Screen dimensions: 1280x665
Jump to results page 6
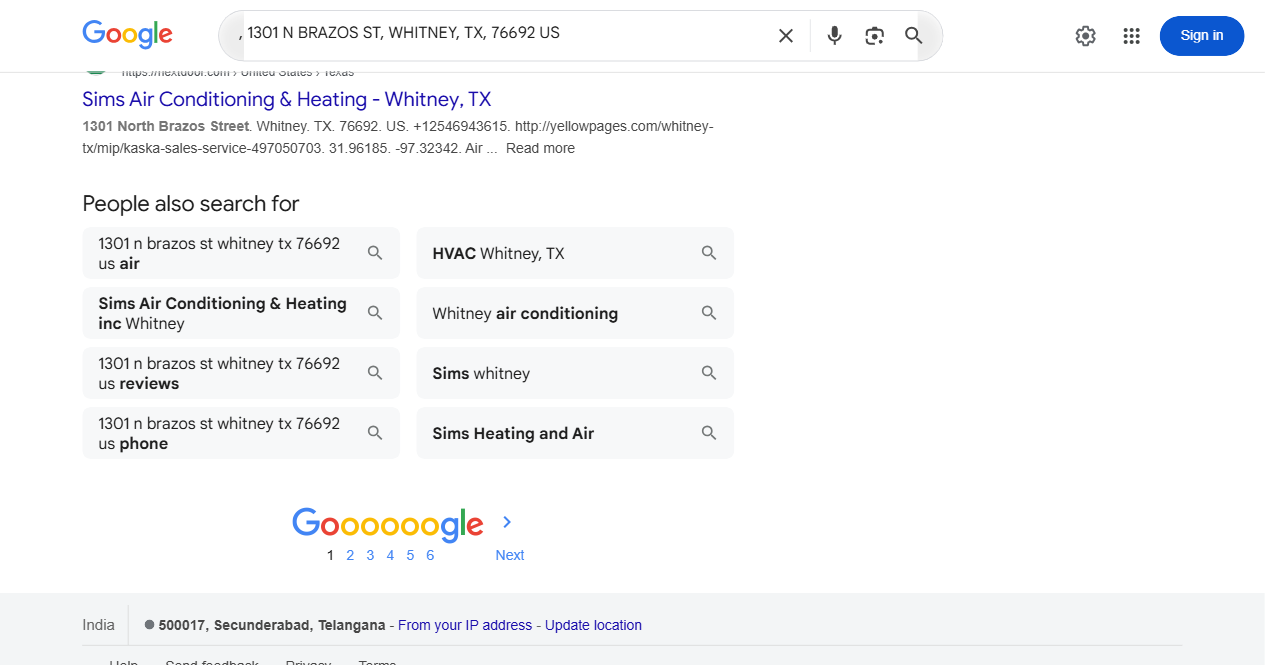430,555
